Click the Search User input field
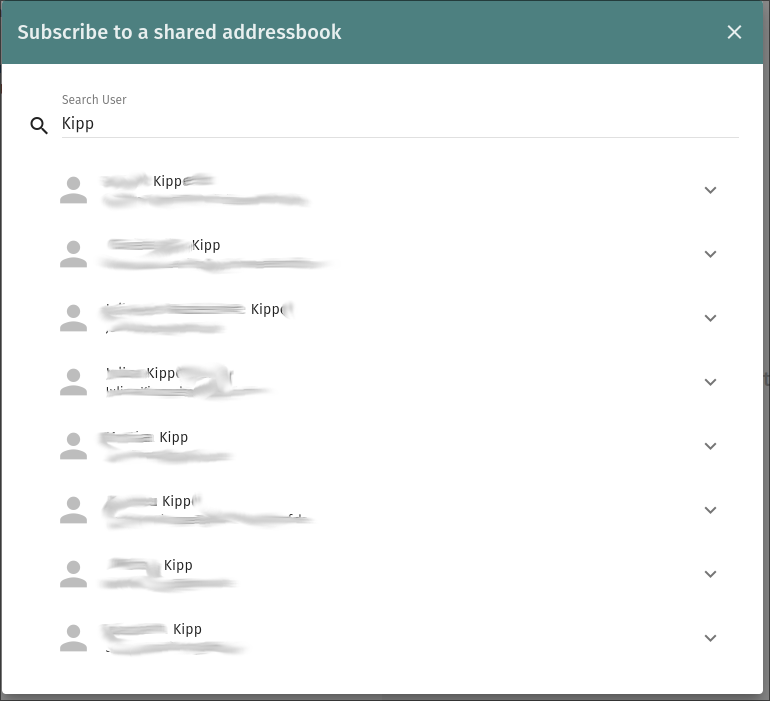Screen dimensions: 770x701 point(400,124)
